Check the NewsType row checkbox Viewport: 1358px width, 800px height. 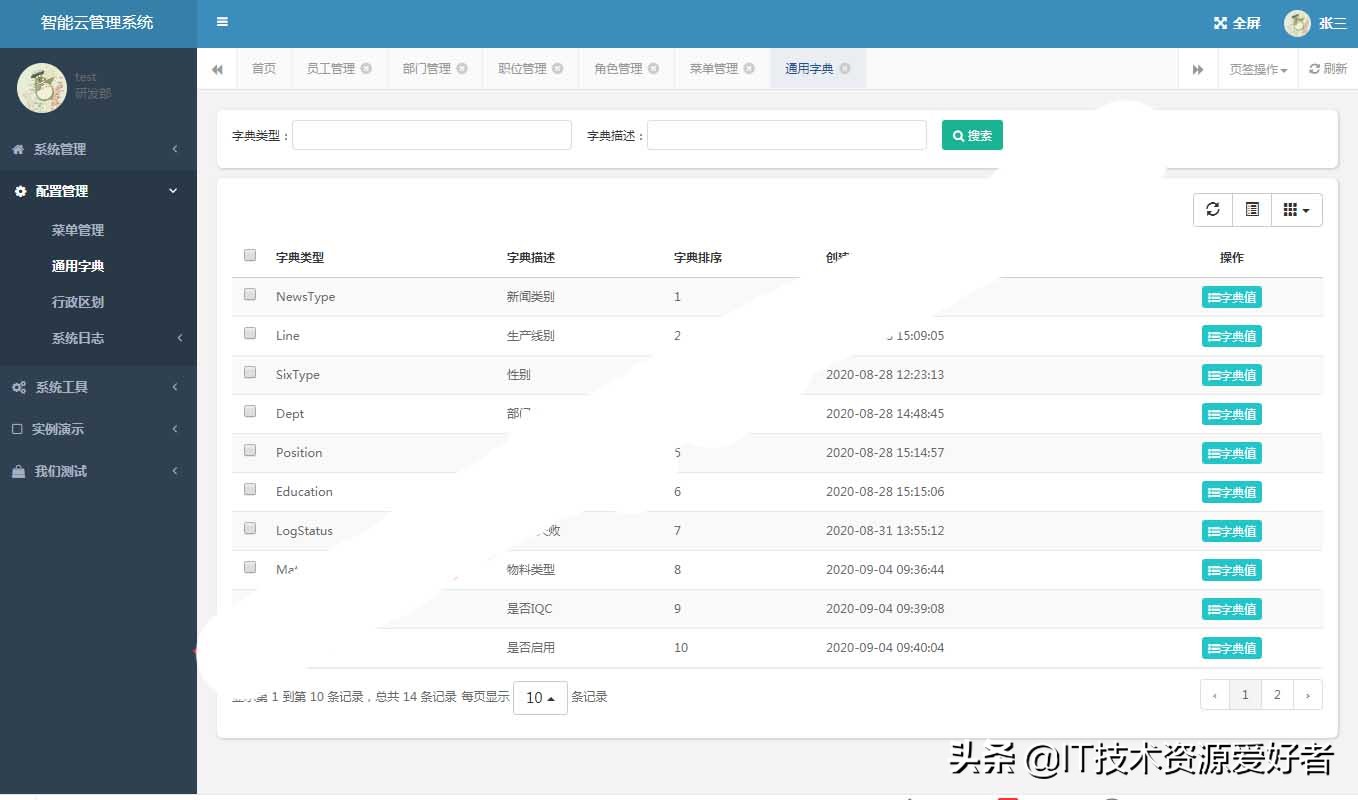[250, 294]
